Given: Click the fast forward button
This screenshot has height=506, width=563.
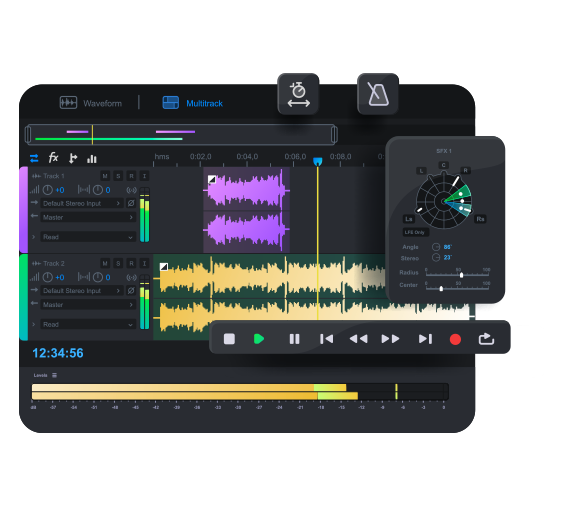Looking at the screenshot, I should tap(390, 339).
